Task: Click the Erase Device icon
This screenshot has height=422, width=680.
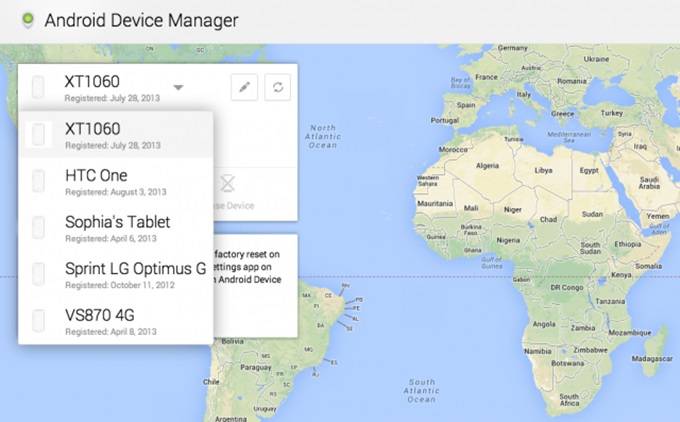Action: (227, 183)
